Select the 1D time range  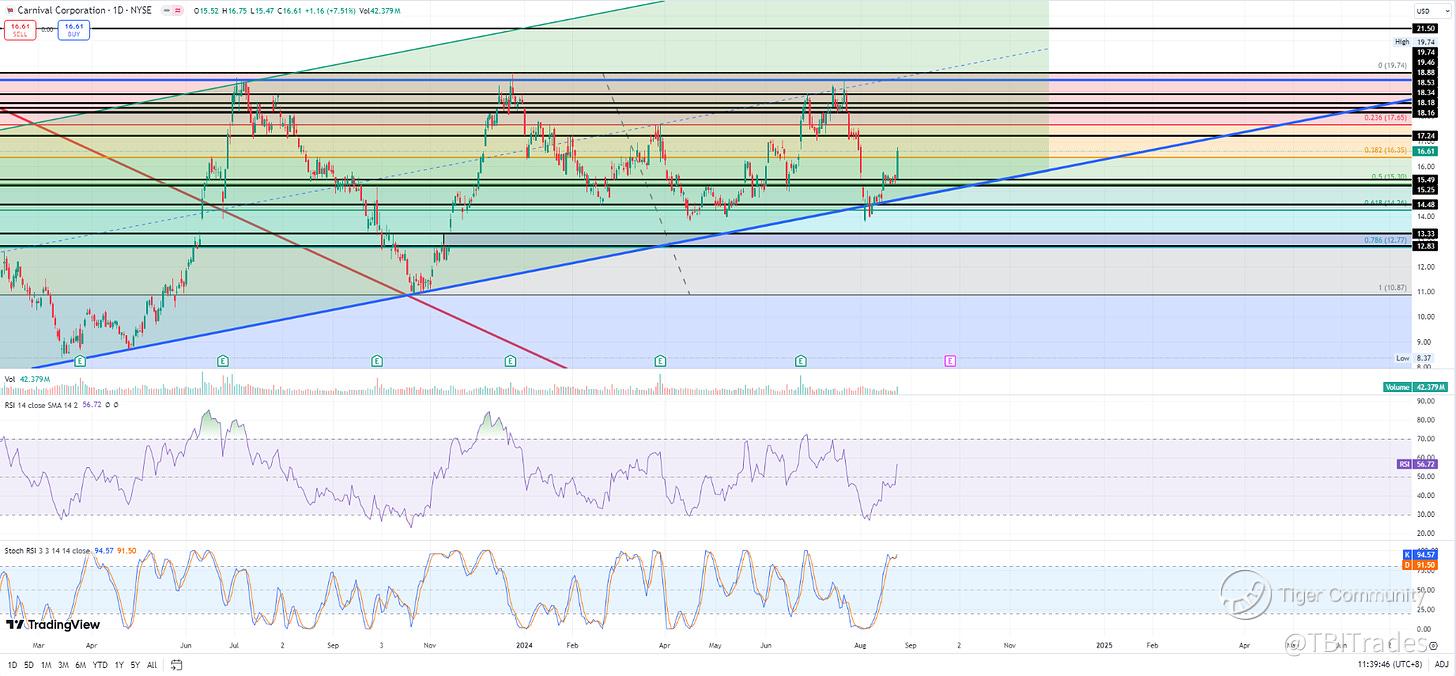tap(13, 664)
